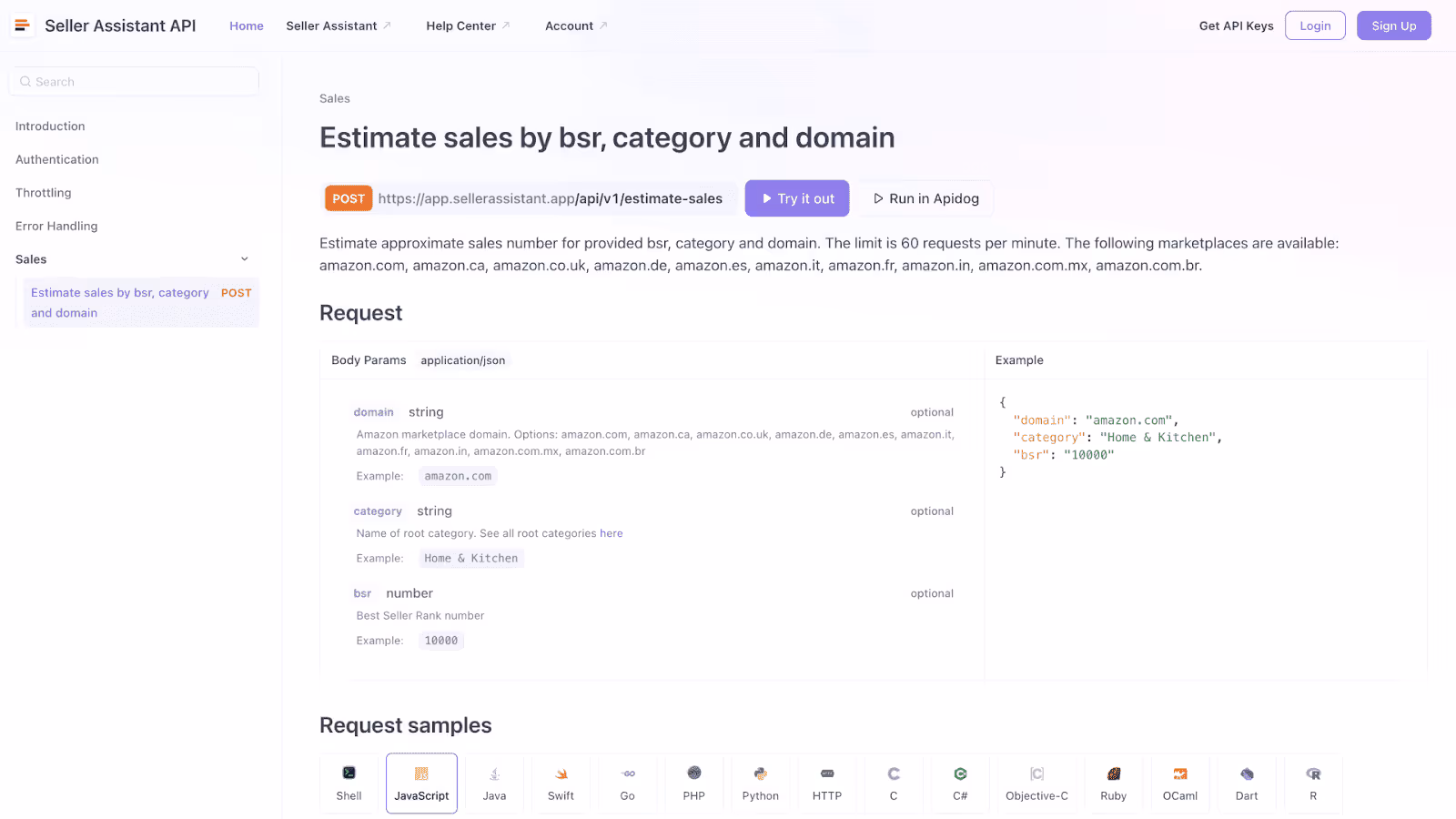Open Authentication in the sidebar
This screenshot has width=1456, height=819.
click(57, 159)
